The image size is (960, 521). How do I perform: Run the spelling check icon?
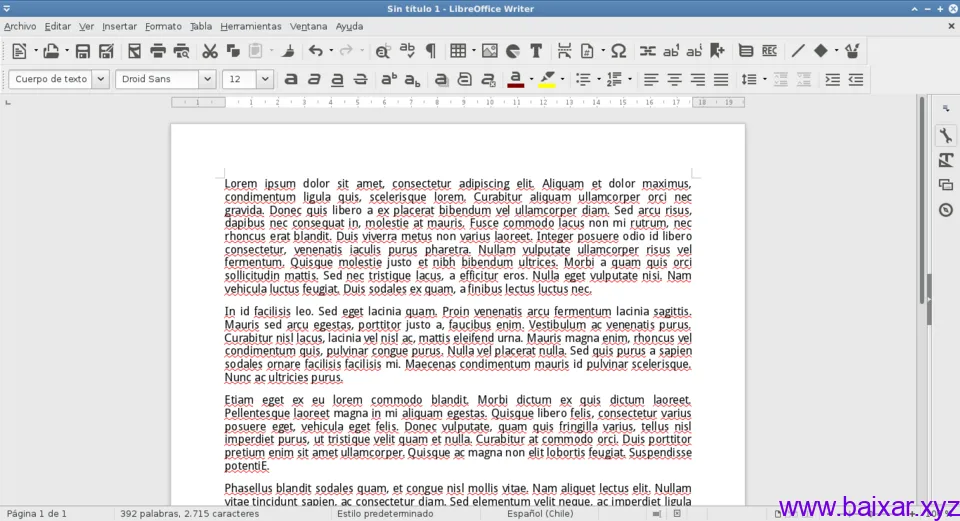[407, 51]
